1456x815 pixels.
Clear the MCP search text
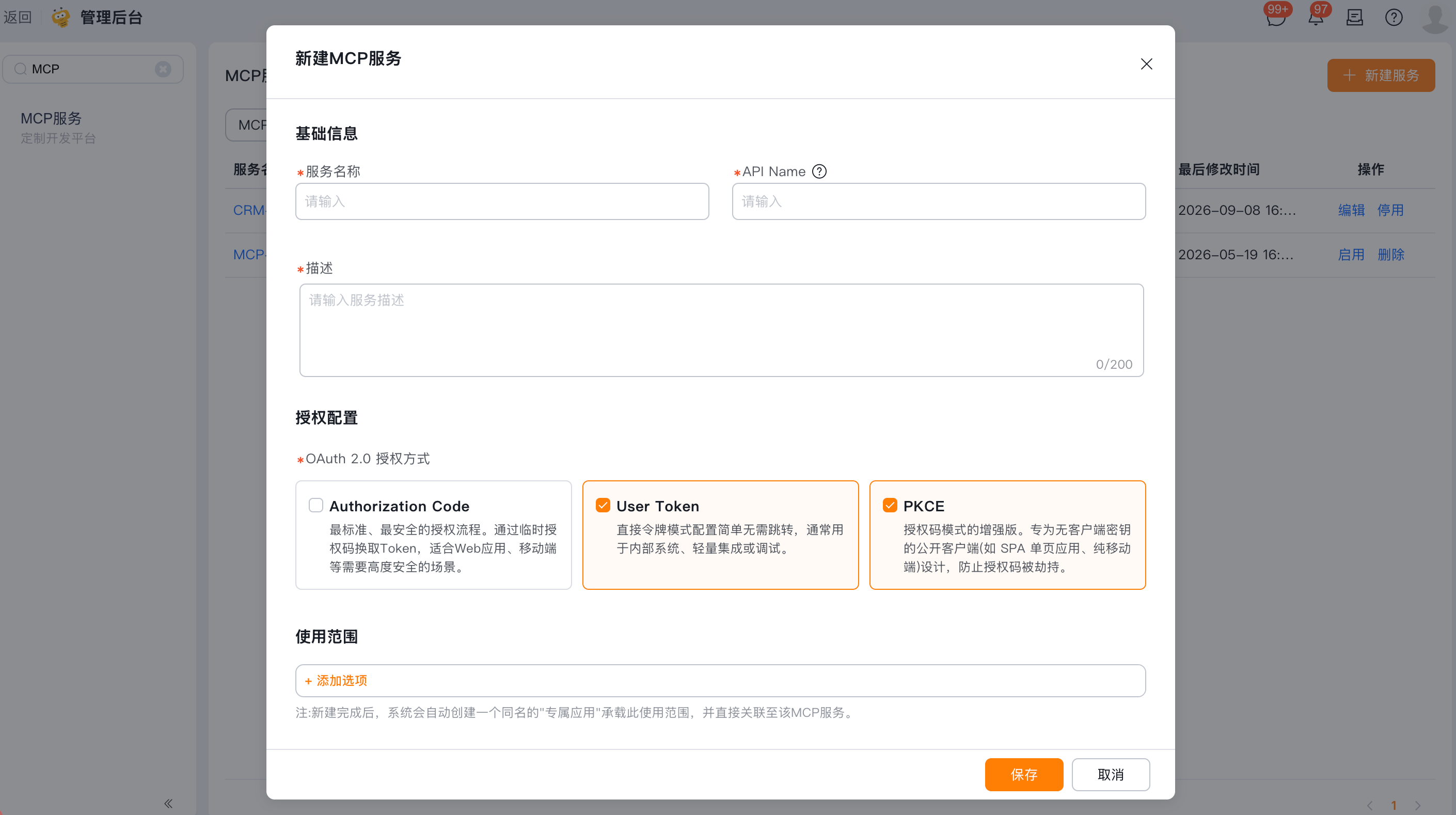pyautogui.click(x=163, y=69)
